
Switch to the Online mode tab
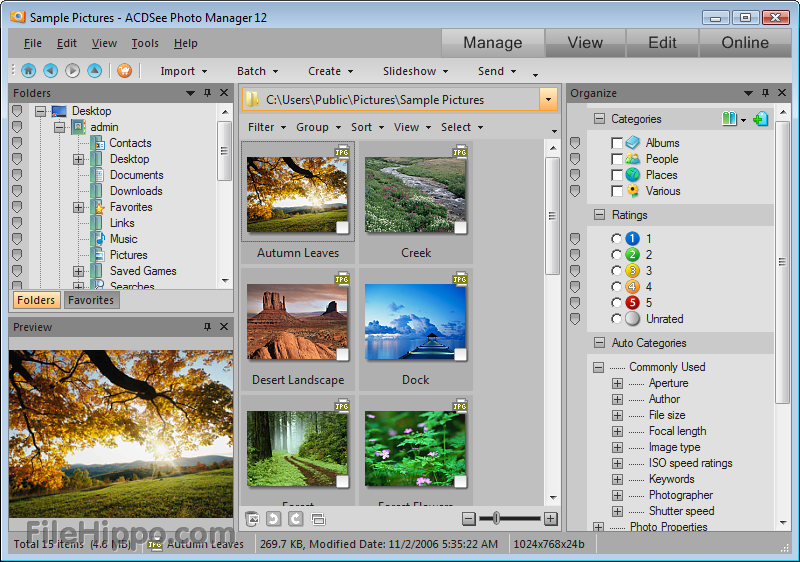pyautogui.click(x=745, y=43)
